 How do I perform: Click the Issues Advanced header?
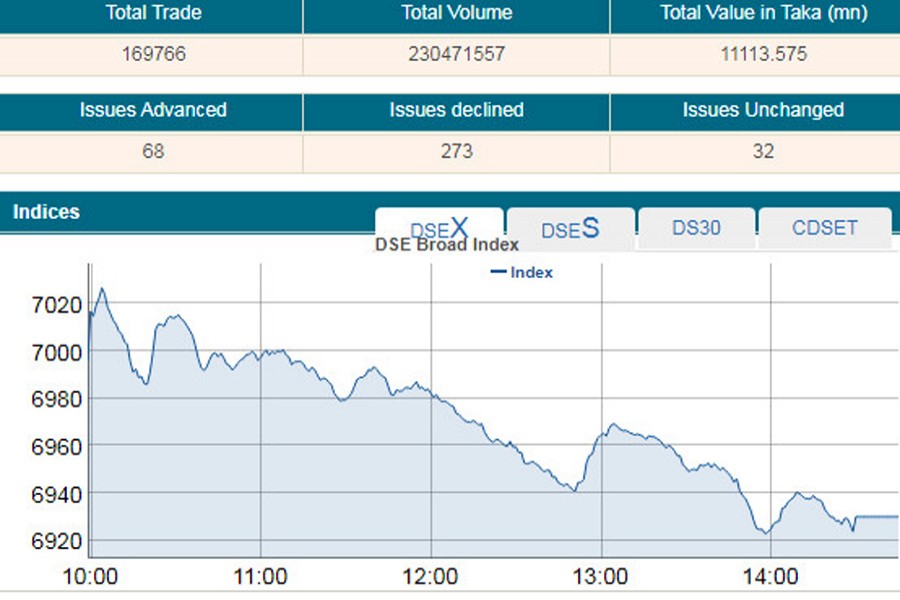[x=152, y=110]
